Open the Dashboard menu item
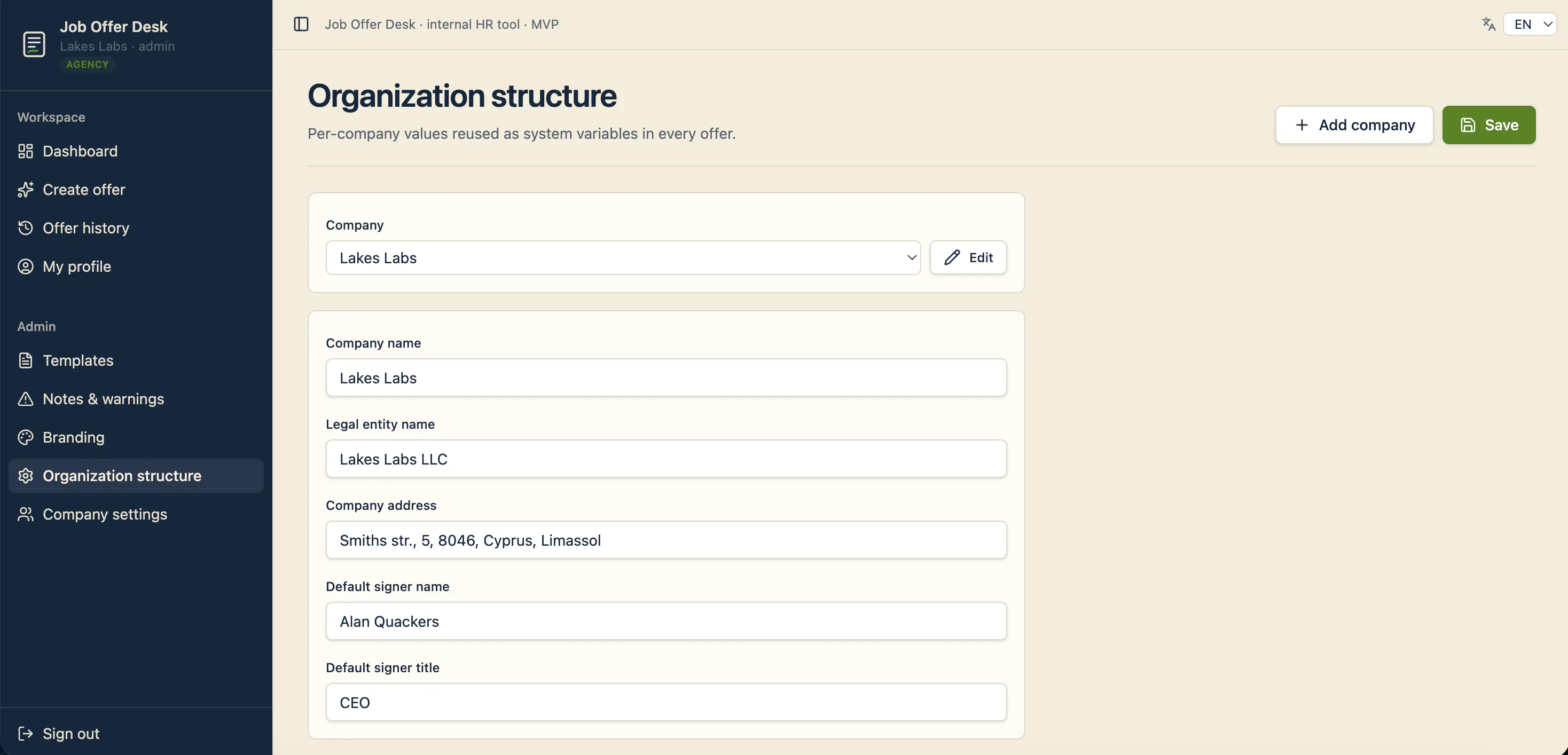This screenshot has width=1568, height=755. tap(136, 151)
